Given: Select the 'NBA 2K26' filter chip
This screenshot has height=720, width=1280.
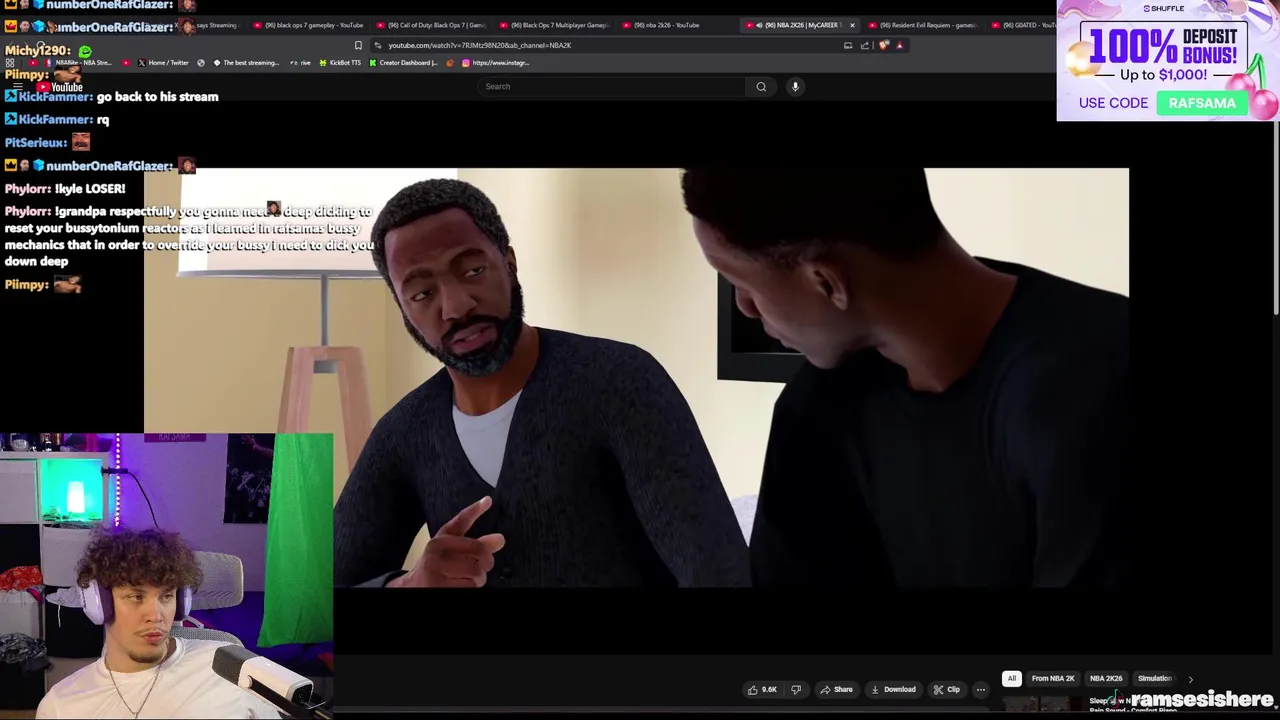Looking at the screenshot, I should coord(1106,679).
